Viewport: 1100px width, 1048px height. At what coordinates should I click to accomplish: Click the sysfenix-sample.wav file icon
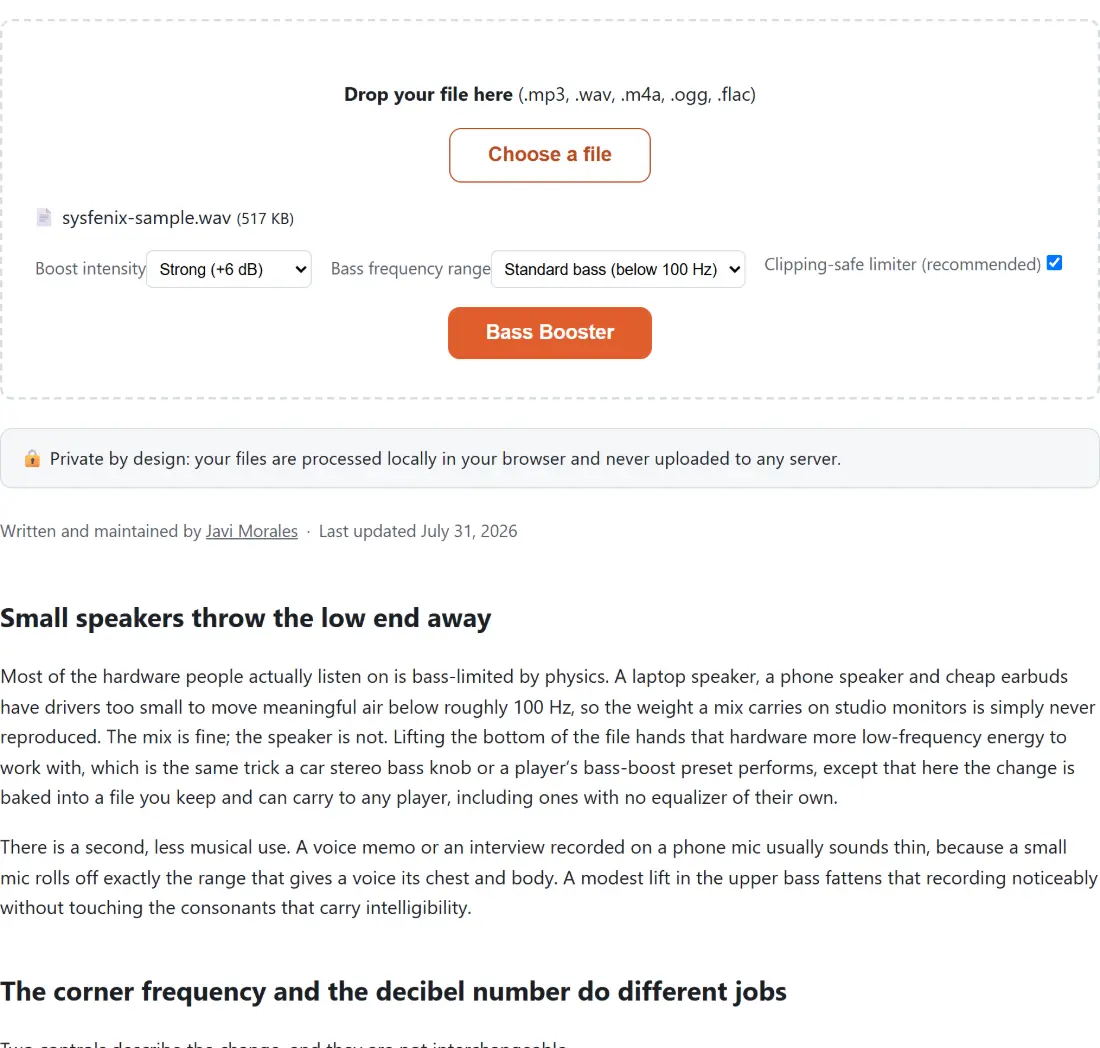click(43, 217)
